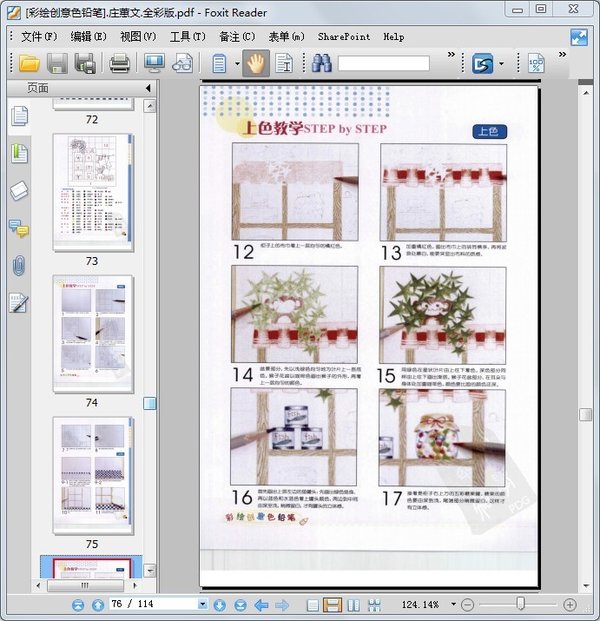600x621 pixels.
Task: Click thumbnail panel scroll down arrow
Action: [x=149, y=571]
